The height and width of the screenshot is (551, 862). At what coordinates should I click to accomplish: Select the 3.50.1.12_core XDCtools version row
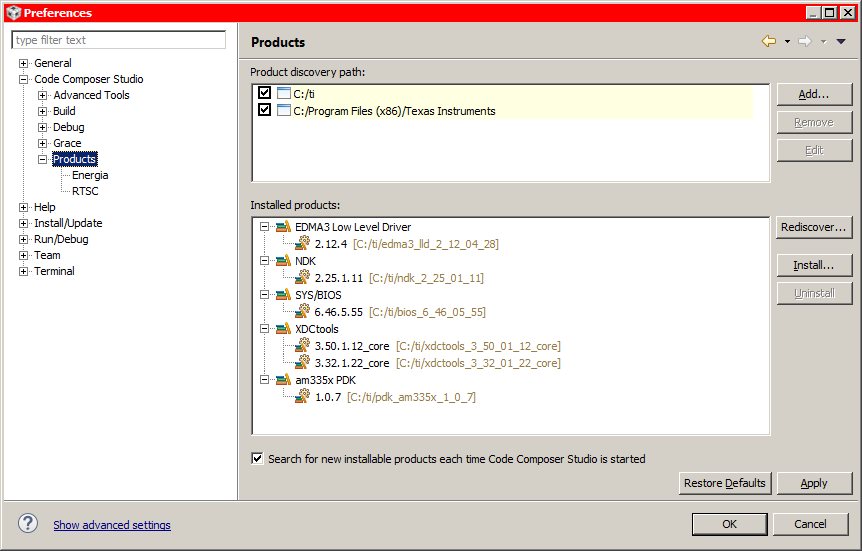(438, 346)
